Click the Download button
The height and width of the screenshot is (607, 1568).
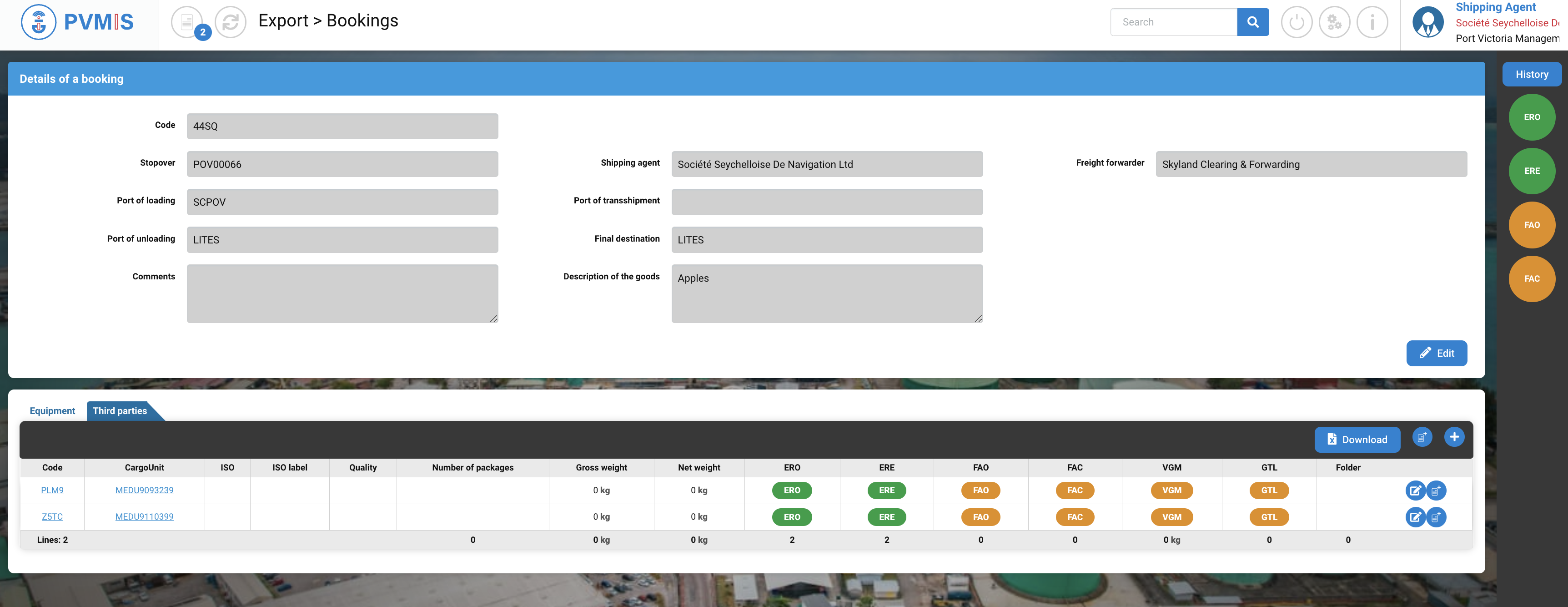coord(1357,439)
